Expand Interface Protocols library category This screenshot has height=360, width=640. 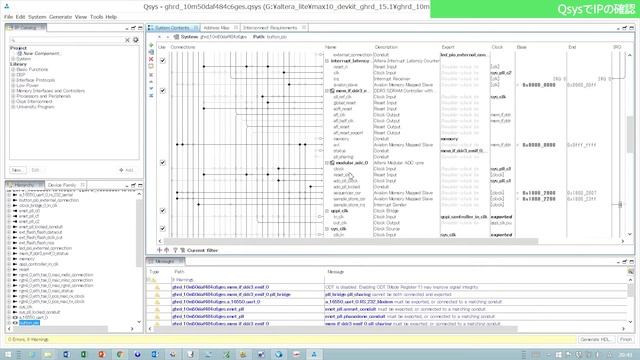tap(13, 80)
